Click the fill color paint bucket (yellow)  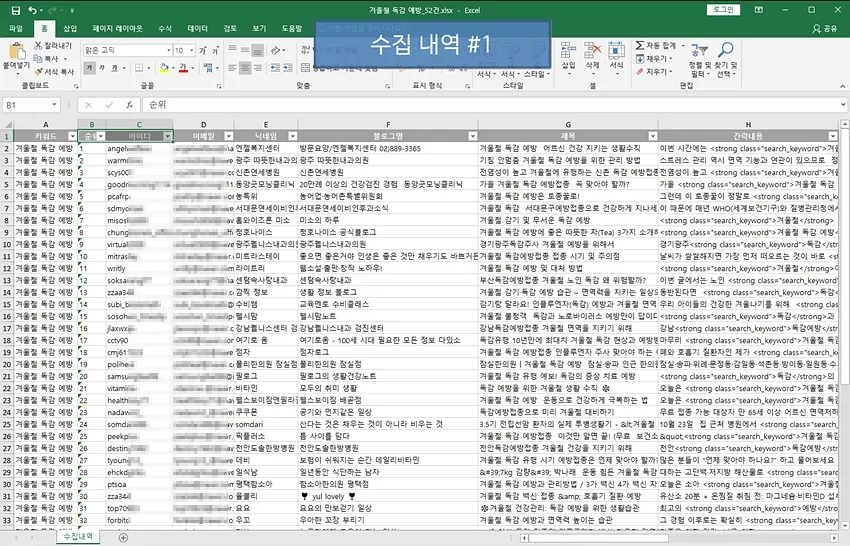click(164, 68)
